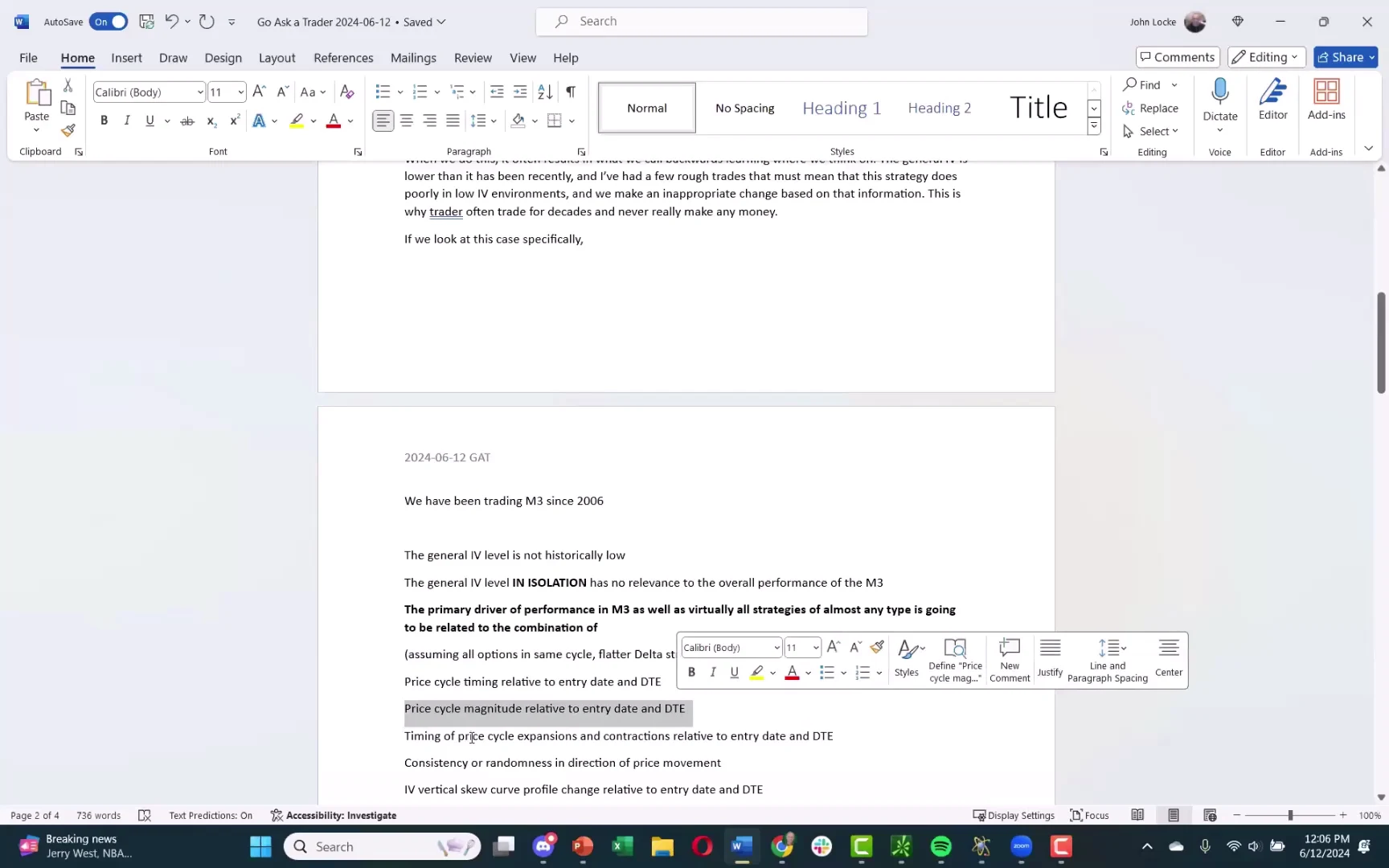Viewport: 1389px width, 868px height.
Task: Select Center alignment in the ribbon
Action: coord(407,121)
